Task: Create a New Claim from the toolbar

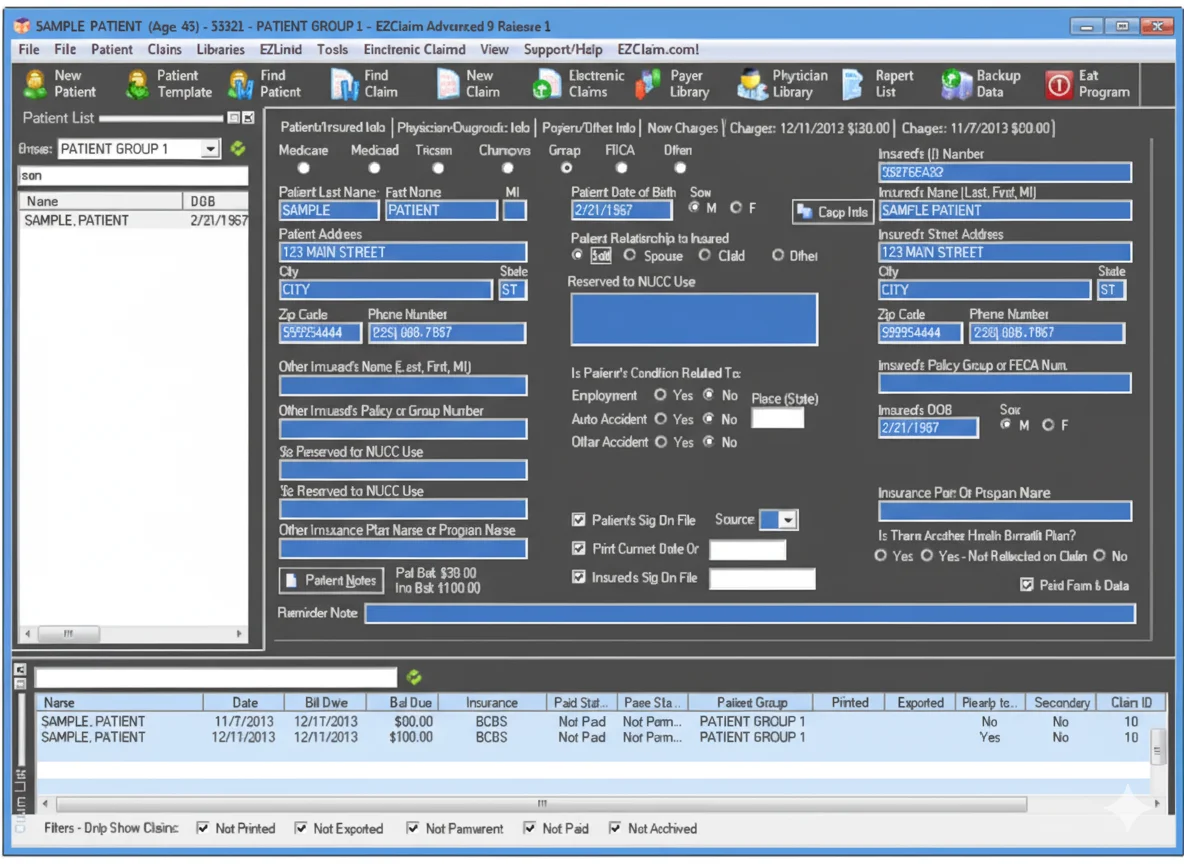Action: coord(447,84)
